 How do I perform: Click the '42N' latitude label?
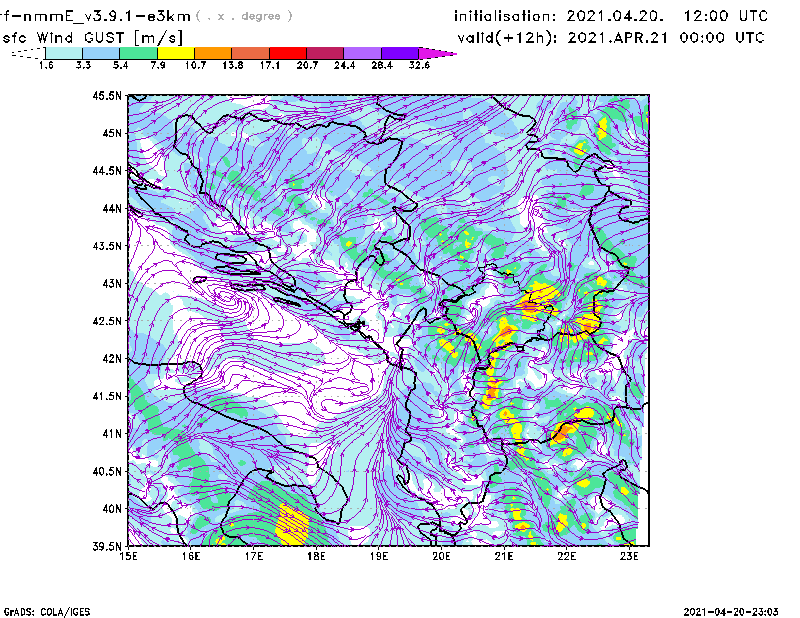click(112, 359)
